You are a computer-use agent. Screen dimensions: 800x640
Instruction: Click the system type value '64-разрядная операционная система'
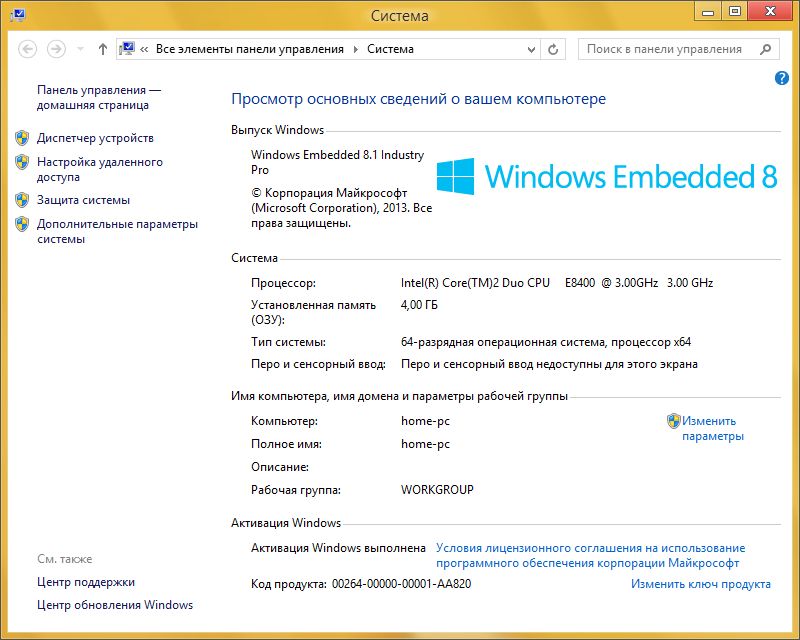503,342
